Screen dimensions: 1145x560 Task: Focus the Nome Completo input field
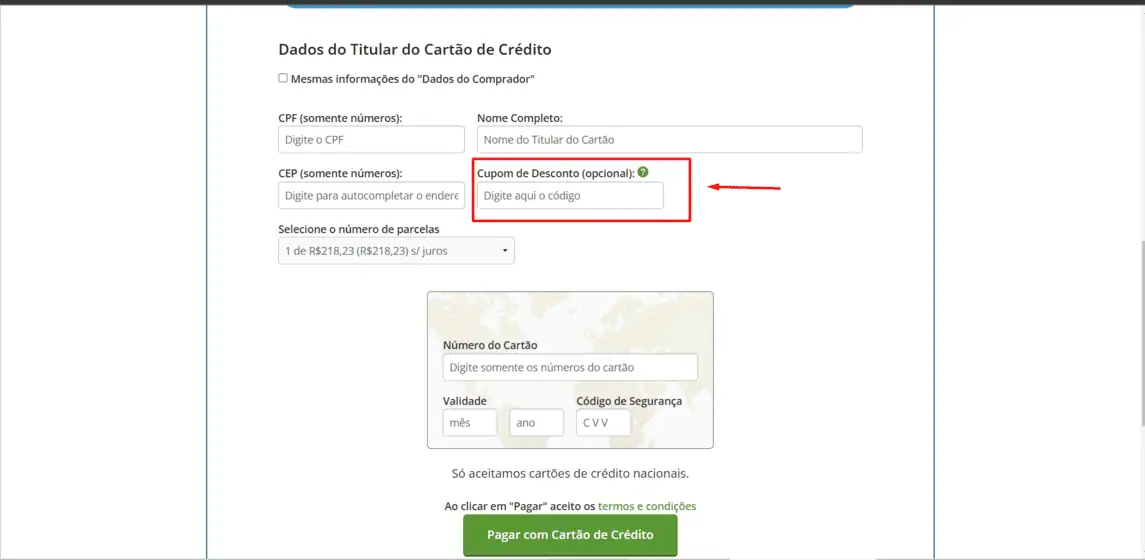tap(670, 139)
